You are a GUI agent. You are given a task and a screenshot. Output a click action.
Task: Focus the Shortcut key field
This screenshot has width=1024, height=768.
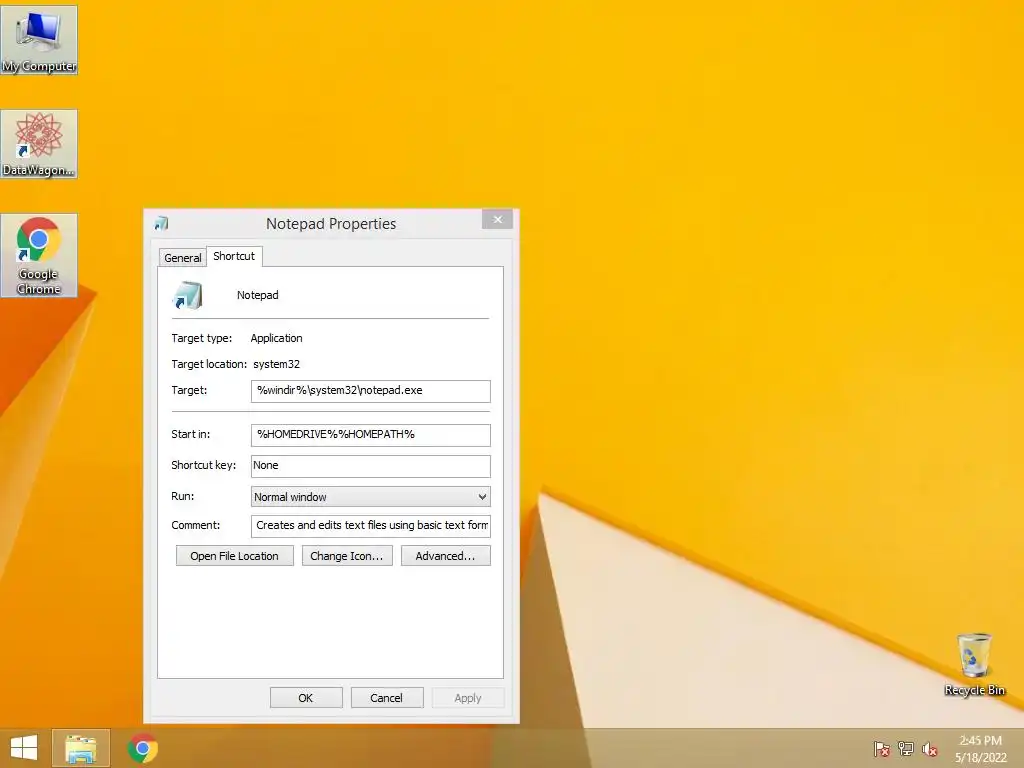coord(370,466)
